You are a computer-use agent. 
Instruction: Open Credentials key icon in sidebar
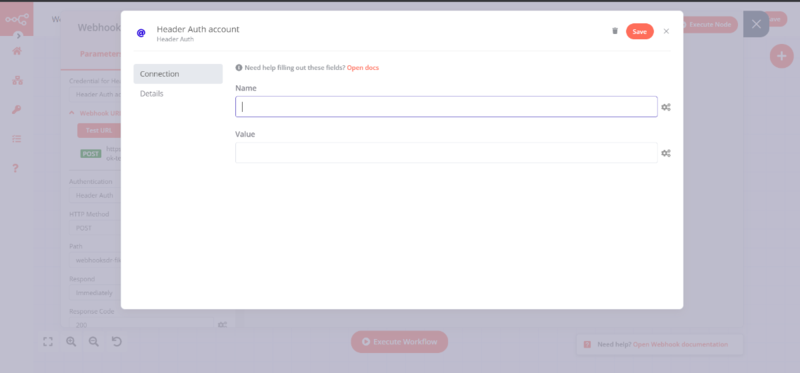click(17, 110)
